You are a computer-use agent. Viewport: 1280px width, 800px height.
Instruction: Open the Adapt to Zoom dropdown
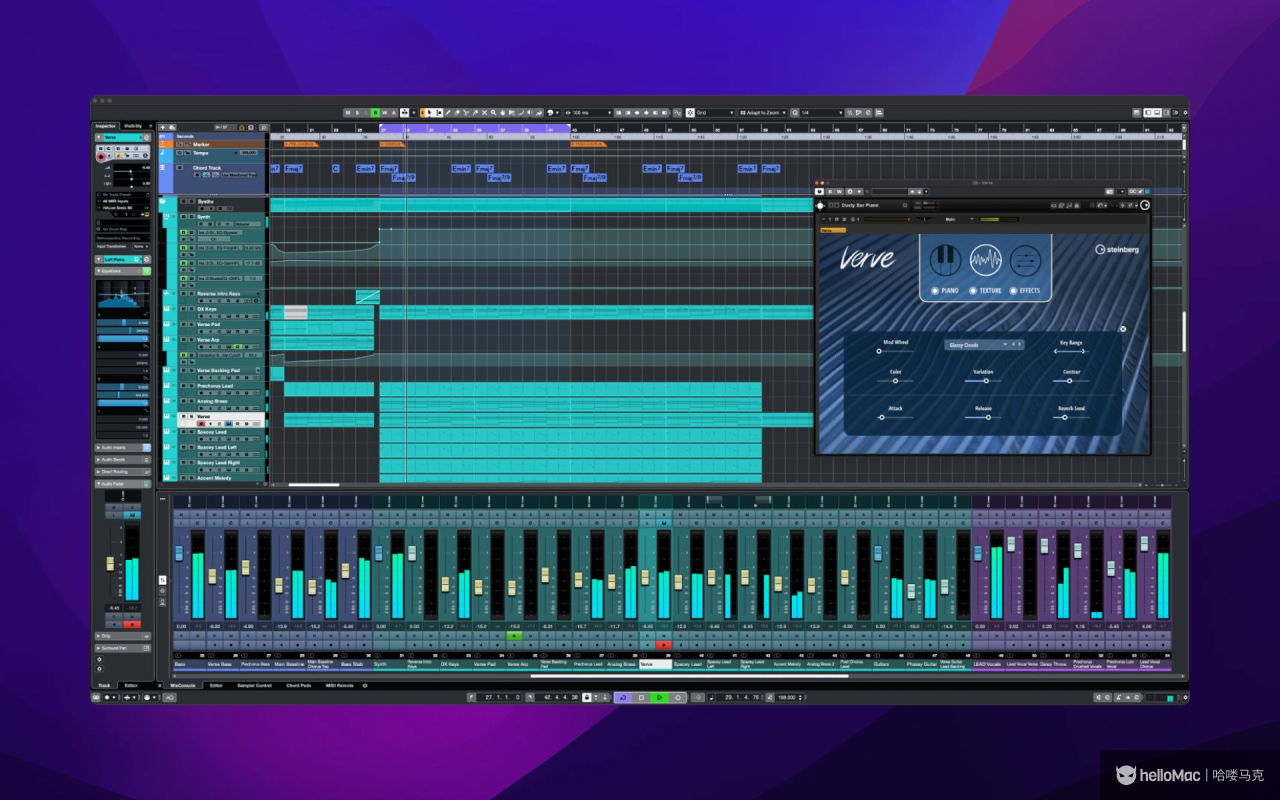coord(764,112)
